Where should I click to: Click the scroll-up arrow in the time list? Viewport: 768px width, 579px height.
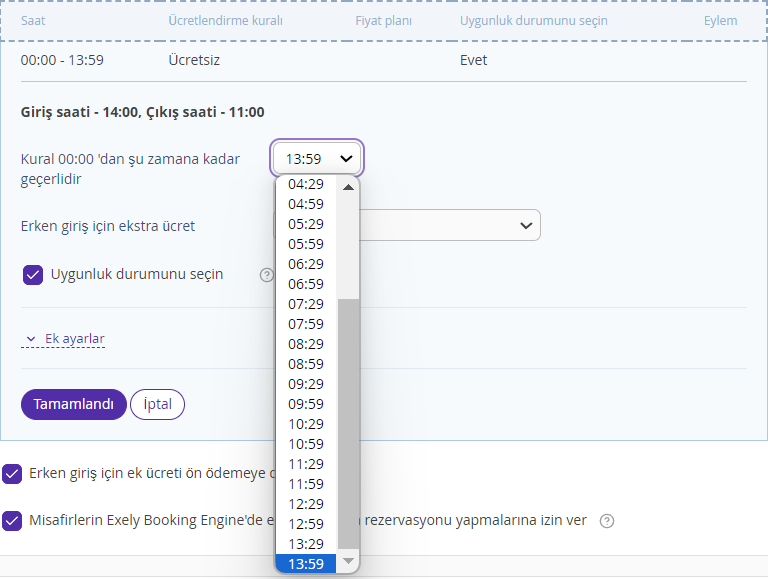pos(348,187)
